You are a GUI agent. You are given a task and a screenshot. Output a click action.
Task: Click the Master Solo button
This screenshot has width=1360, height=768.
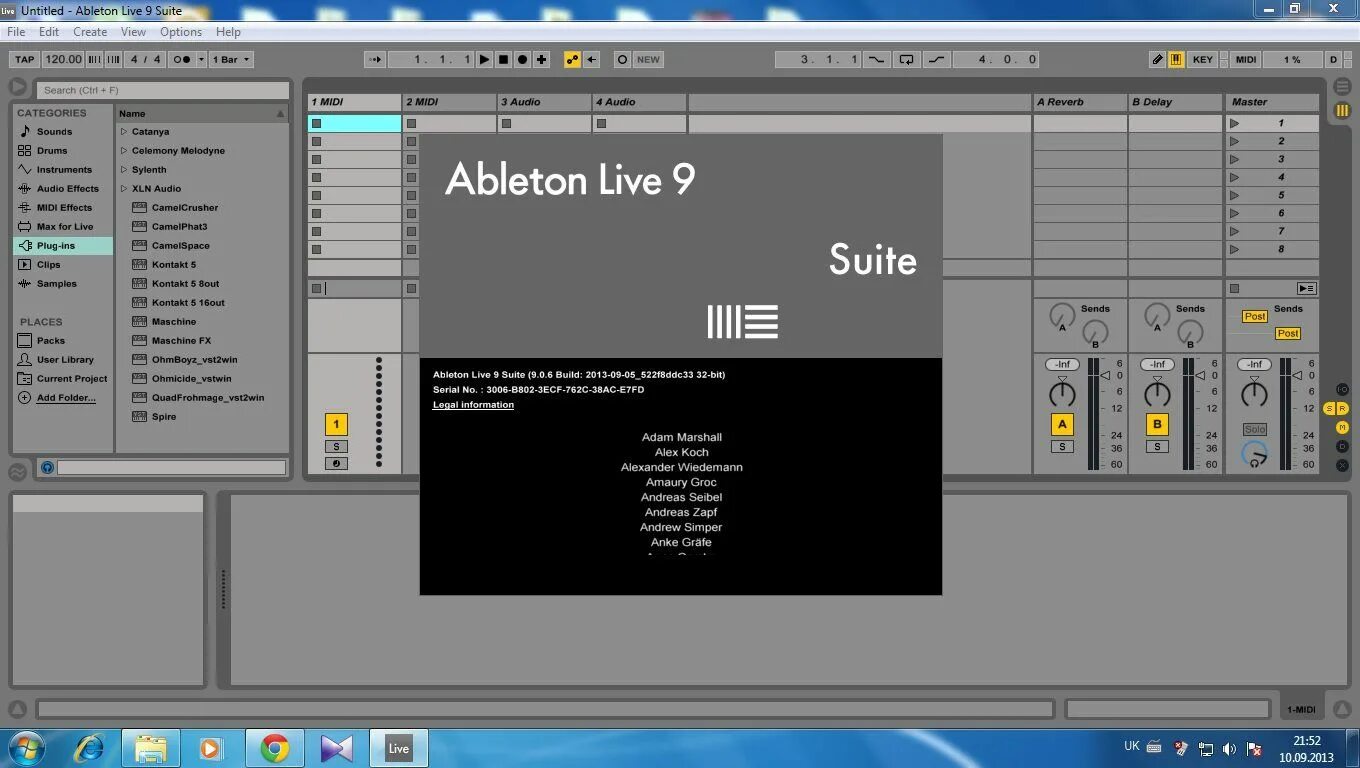(x=1255, y=429)
